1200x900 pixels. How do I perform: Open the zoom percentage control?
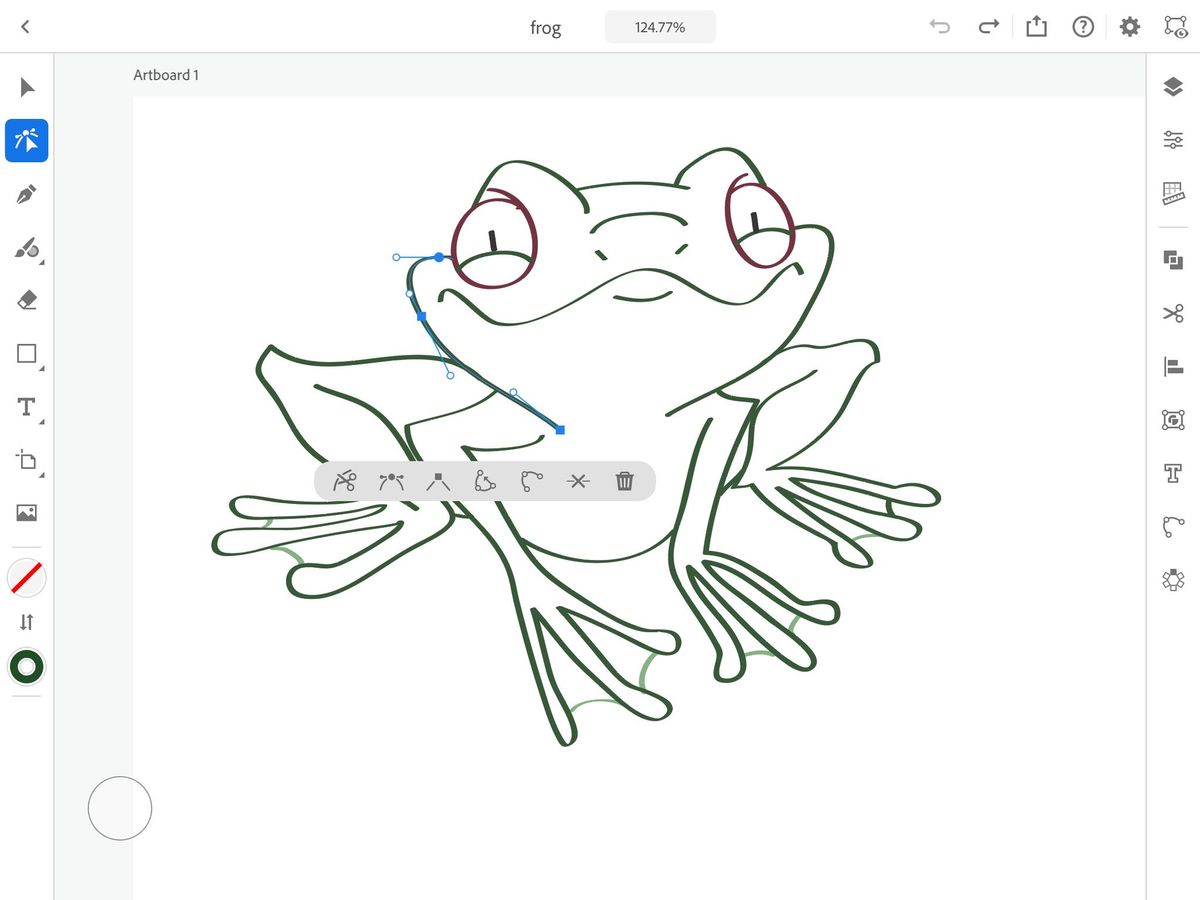(x=660, y=27)
